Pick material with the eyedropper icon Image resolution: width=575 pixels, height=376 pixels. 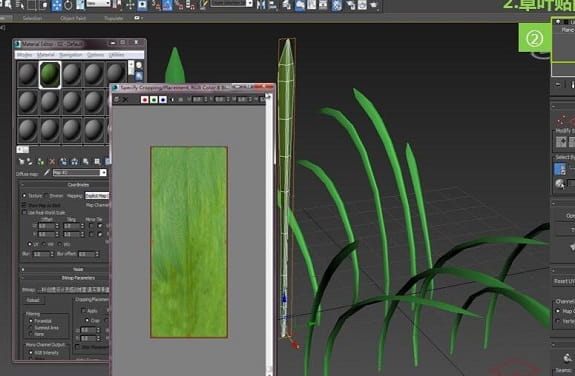point(47,172)
